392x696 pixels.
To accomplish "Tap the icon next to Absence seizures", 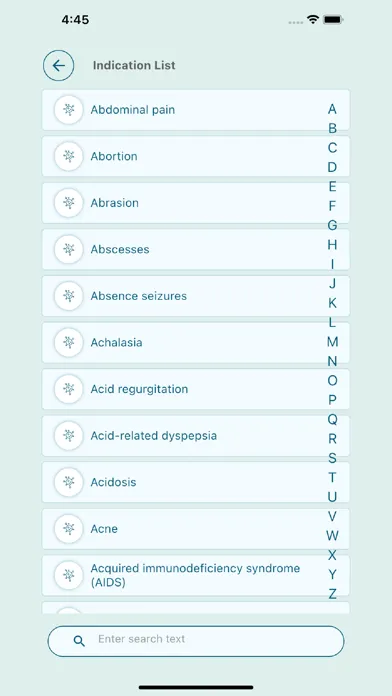I will pyautogui.click(x=68, y=296).
